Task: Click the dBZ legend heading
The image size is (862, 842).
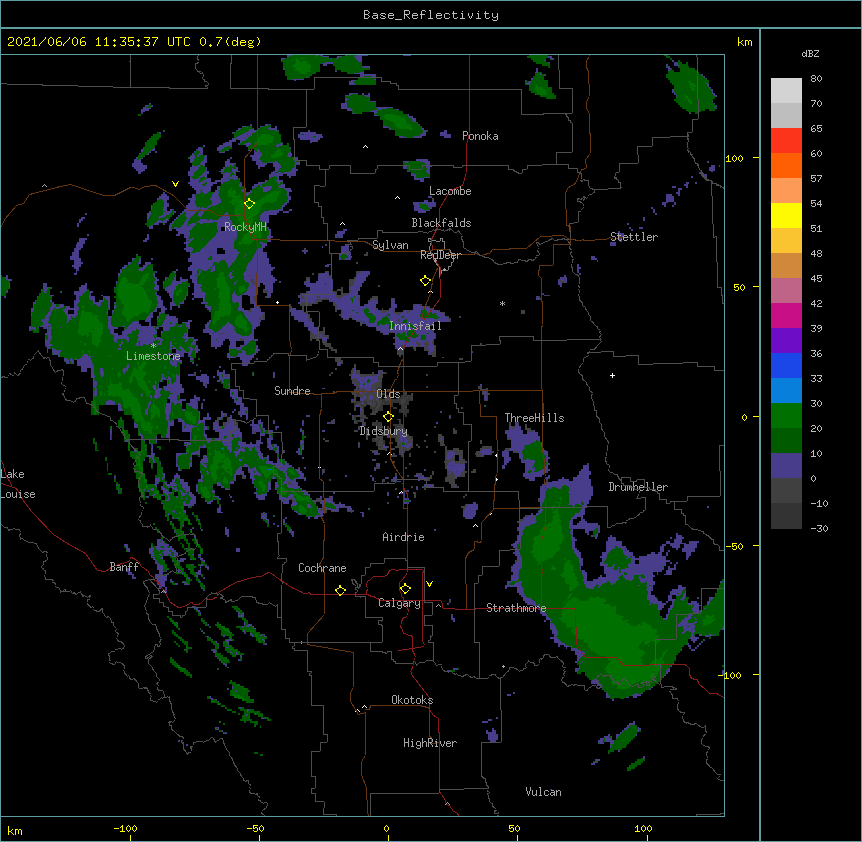Action: click(x=810, y=54)
